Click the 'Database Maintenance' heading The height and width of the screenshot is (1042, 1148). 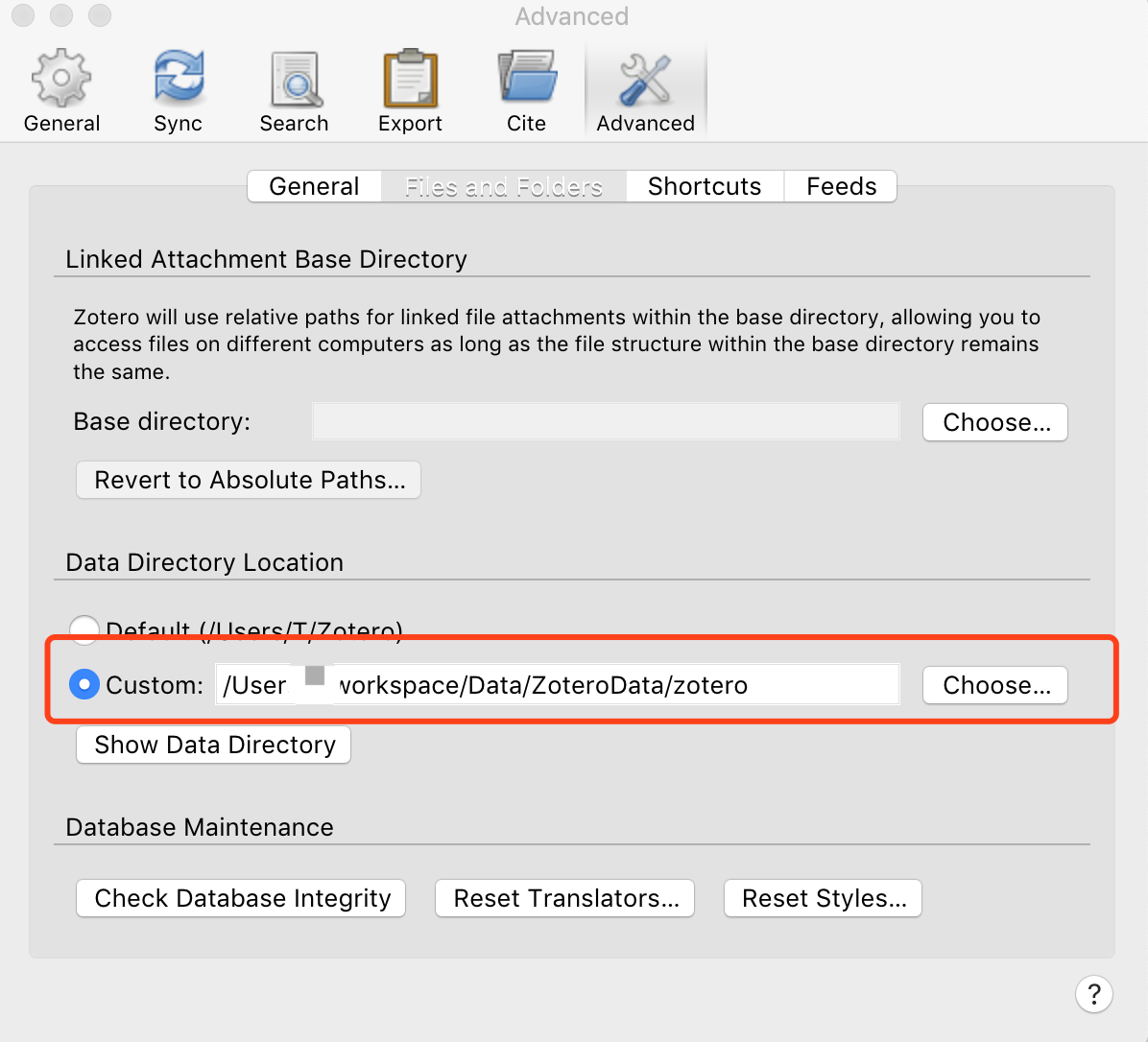coord(199,827)
